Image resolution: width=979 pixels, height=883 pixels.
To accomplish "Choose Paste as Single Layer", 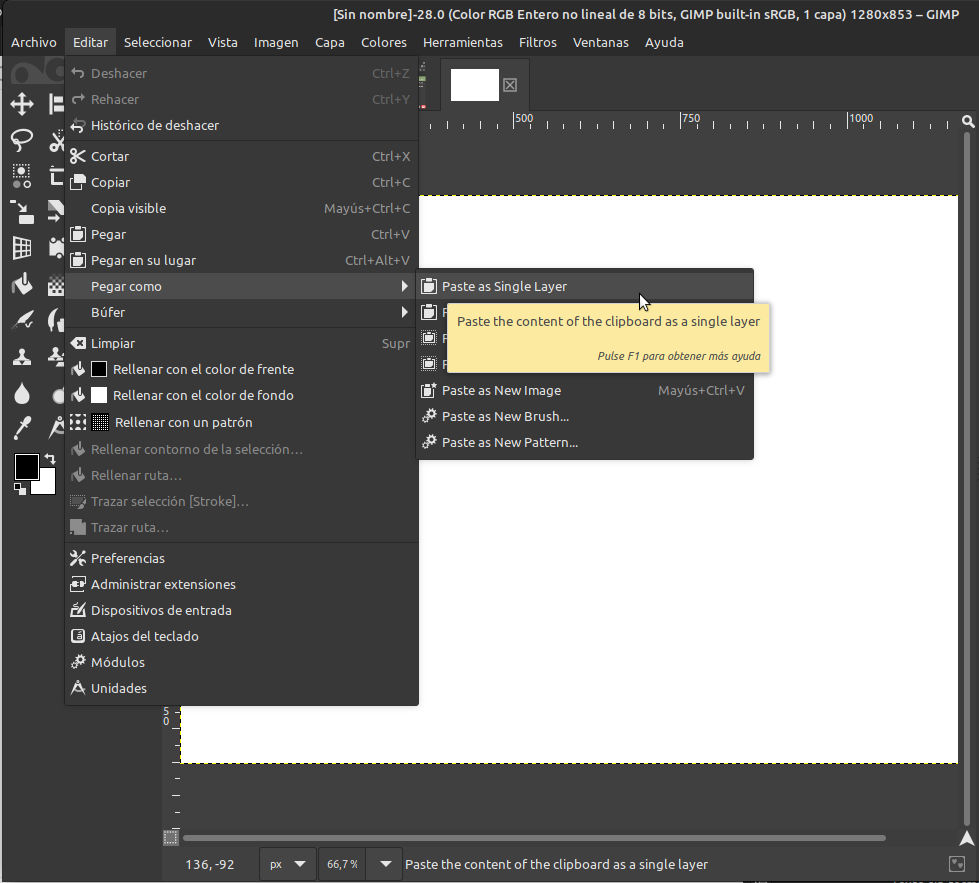I will (585, 286).
